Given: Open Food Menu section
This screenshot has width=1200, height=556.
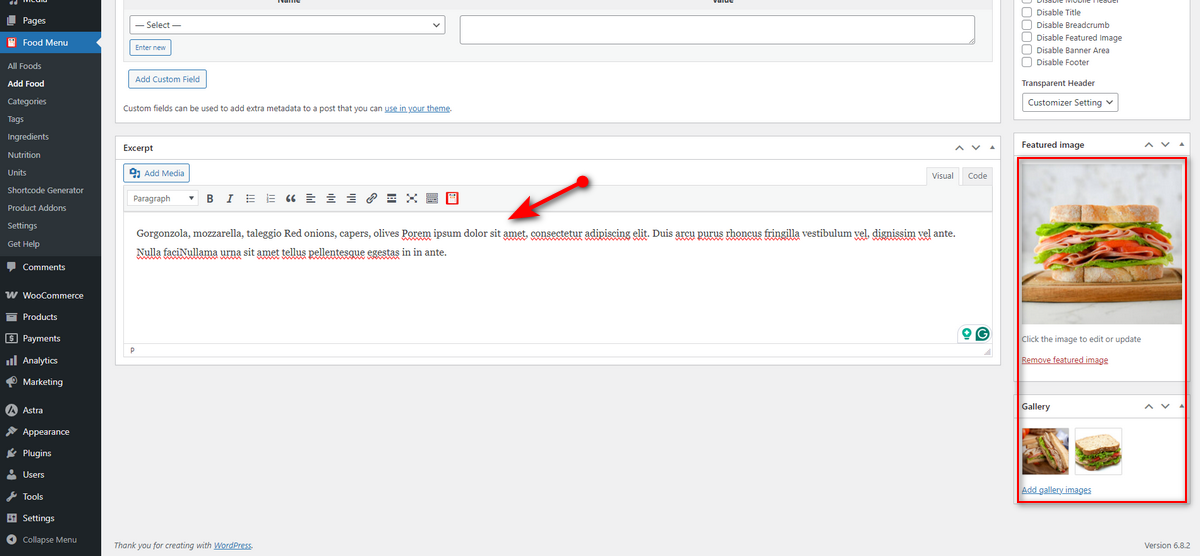Looking at the screenshot, I should click(x=50, y=43).
